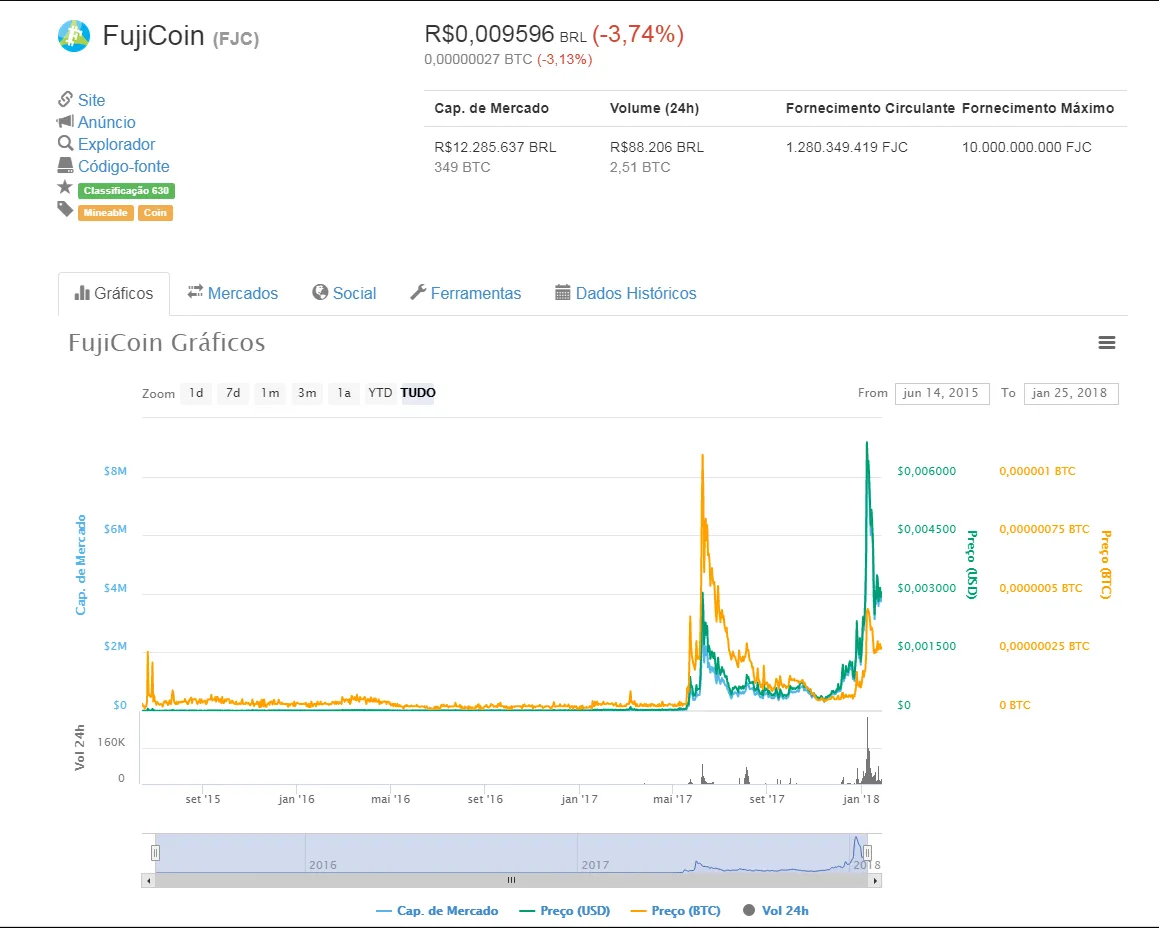The image size is (1159, 928).
Task: Click the wrench icon beside Ferramentas
Action: [x=418, y=292]
